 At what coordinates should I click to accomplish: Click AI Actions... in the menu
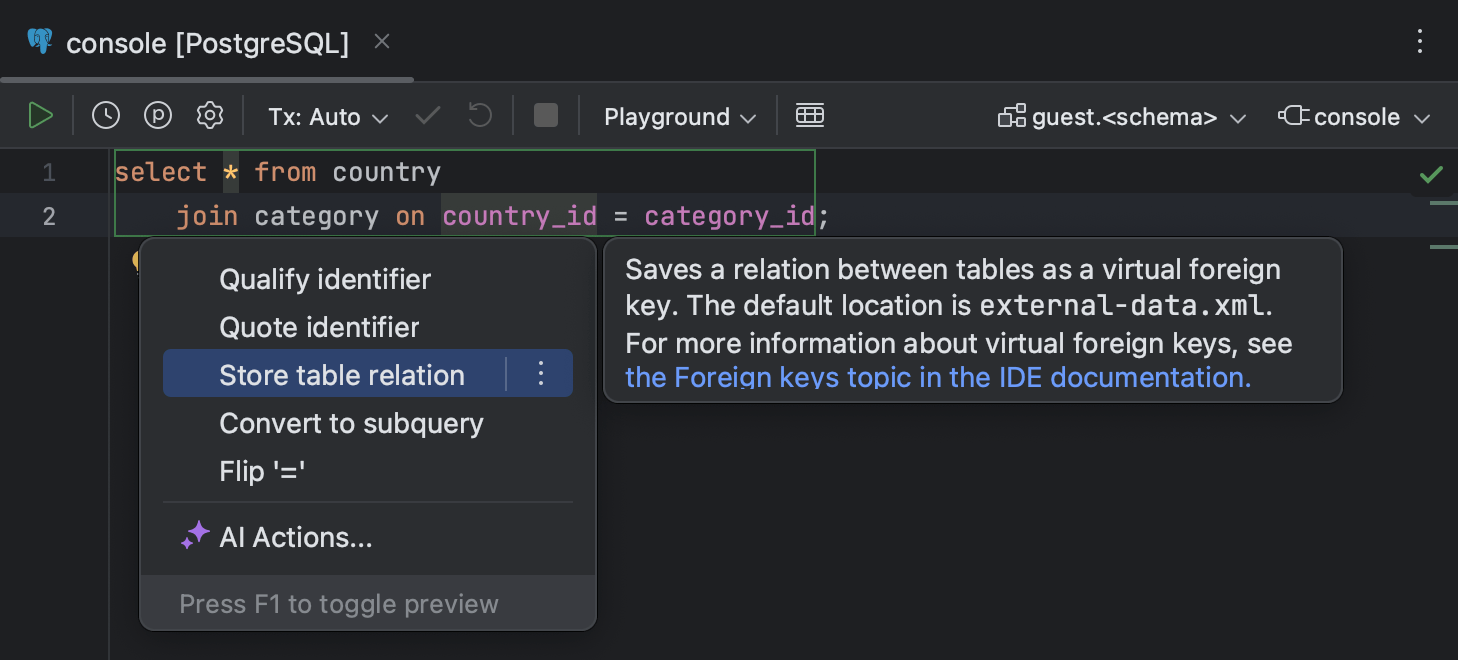[295, 537]
